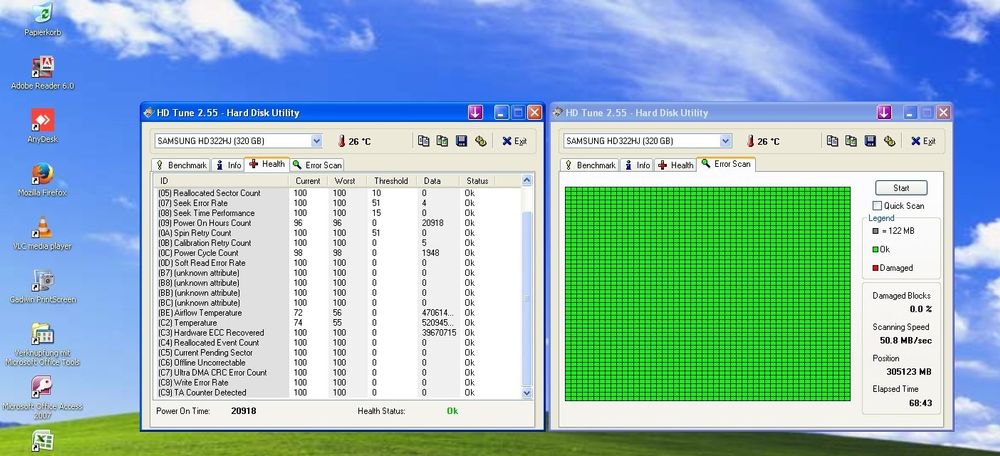Click the red Damaged legend swatch

point(874,267)
